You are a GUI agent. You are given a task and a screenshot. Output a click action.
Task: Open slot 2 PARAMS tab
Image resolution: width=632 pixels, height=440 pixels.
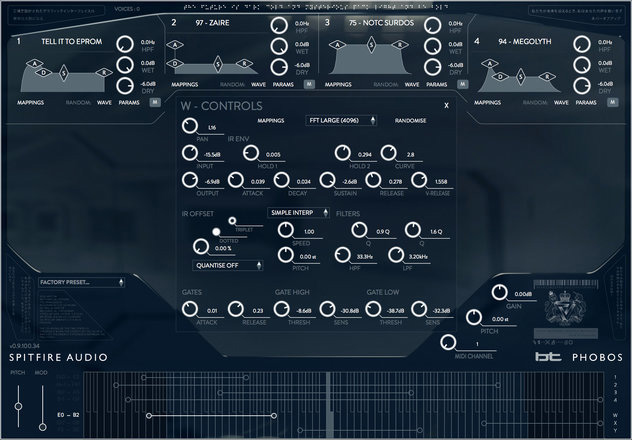coord(283,85)
